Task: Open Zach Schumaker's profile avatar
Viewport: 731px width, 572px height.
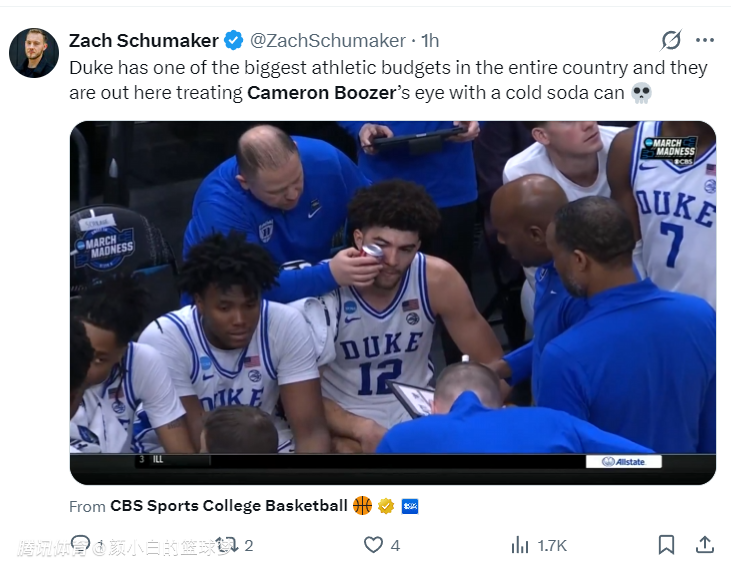Action: 34,53
